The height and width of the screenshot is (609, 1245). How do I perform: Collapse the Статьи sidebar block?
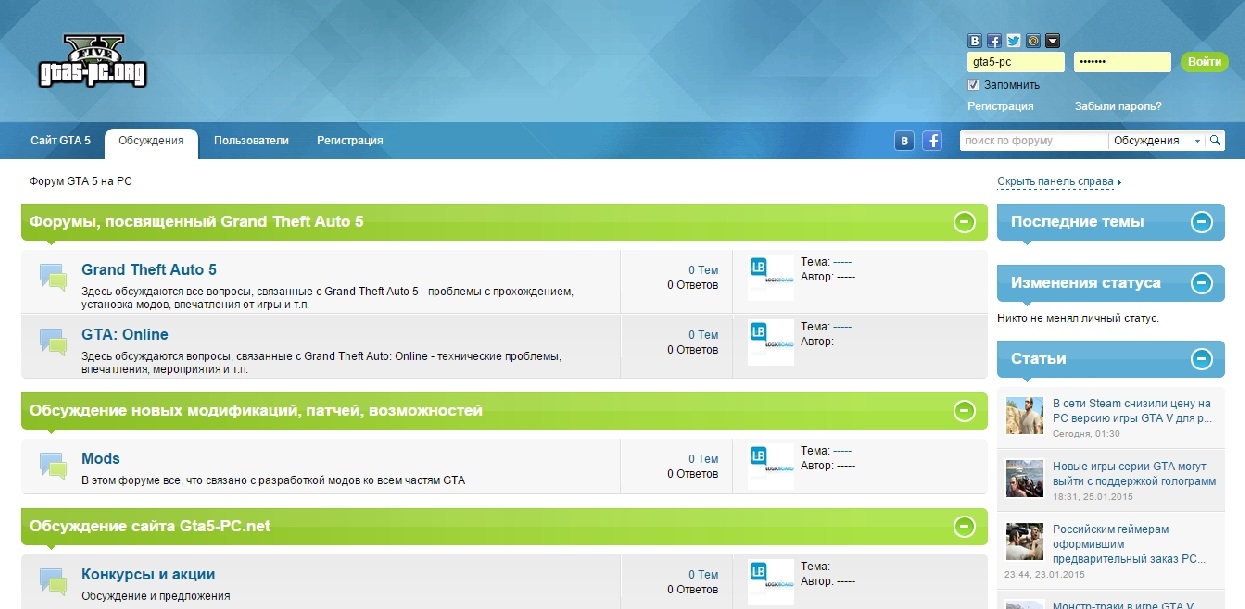tap(1202, 358)
